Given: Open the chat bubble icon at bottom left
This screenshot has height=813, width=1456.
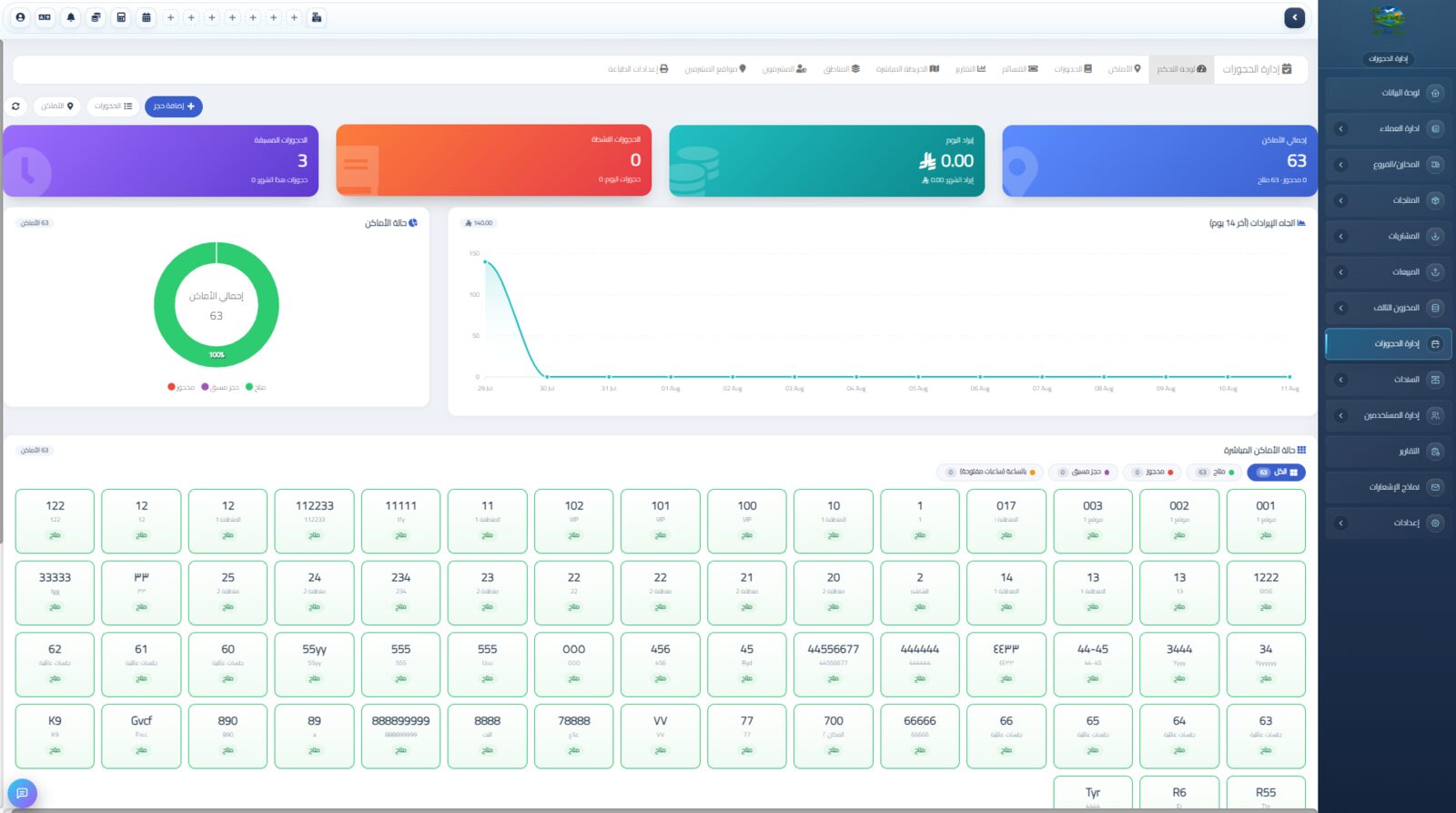Looking at the screenshot, I should point(23,793).
